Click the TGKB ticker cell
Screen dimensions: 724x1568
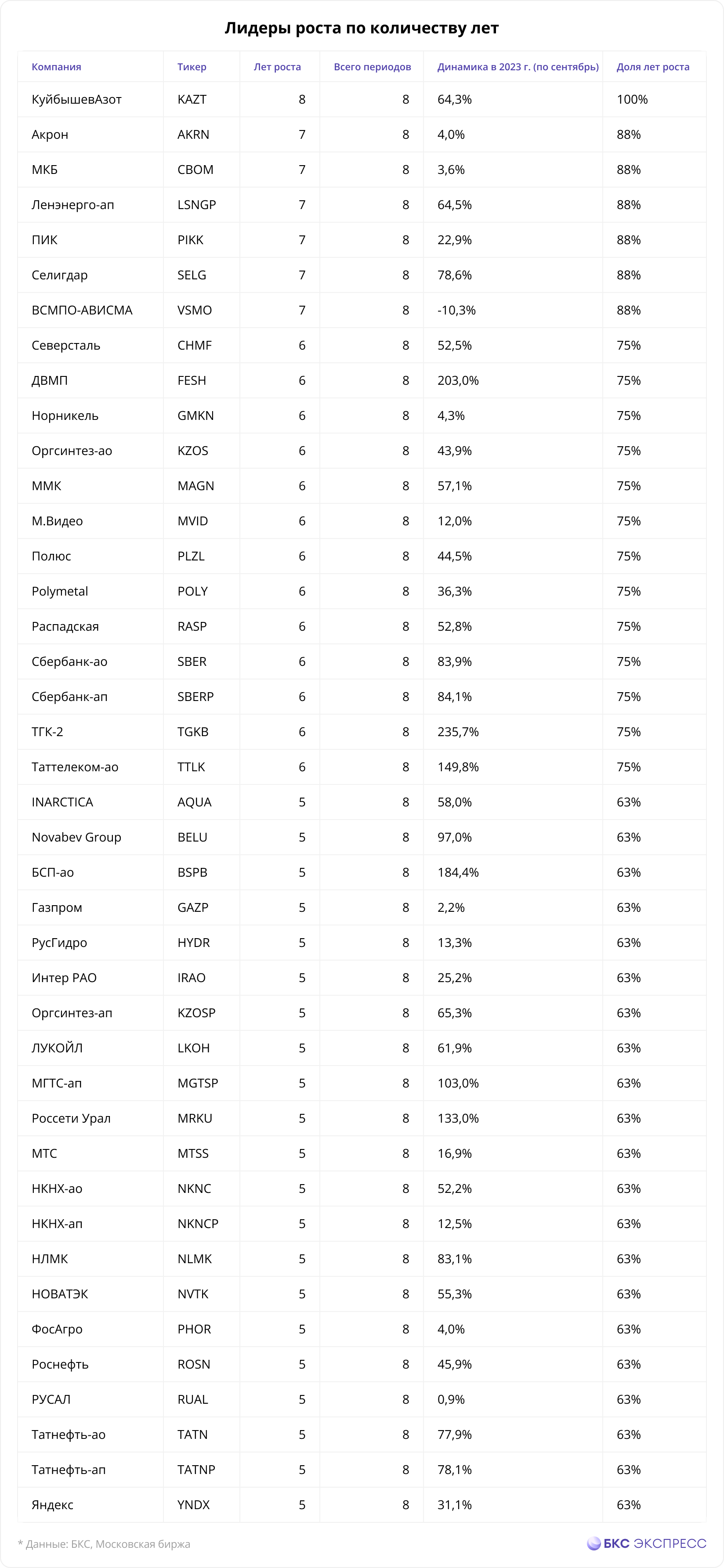point(193,732)
